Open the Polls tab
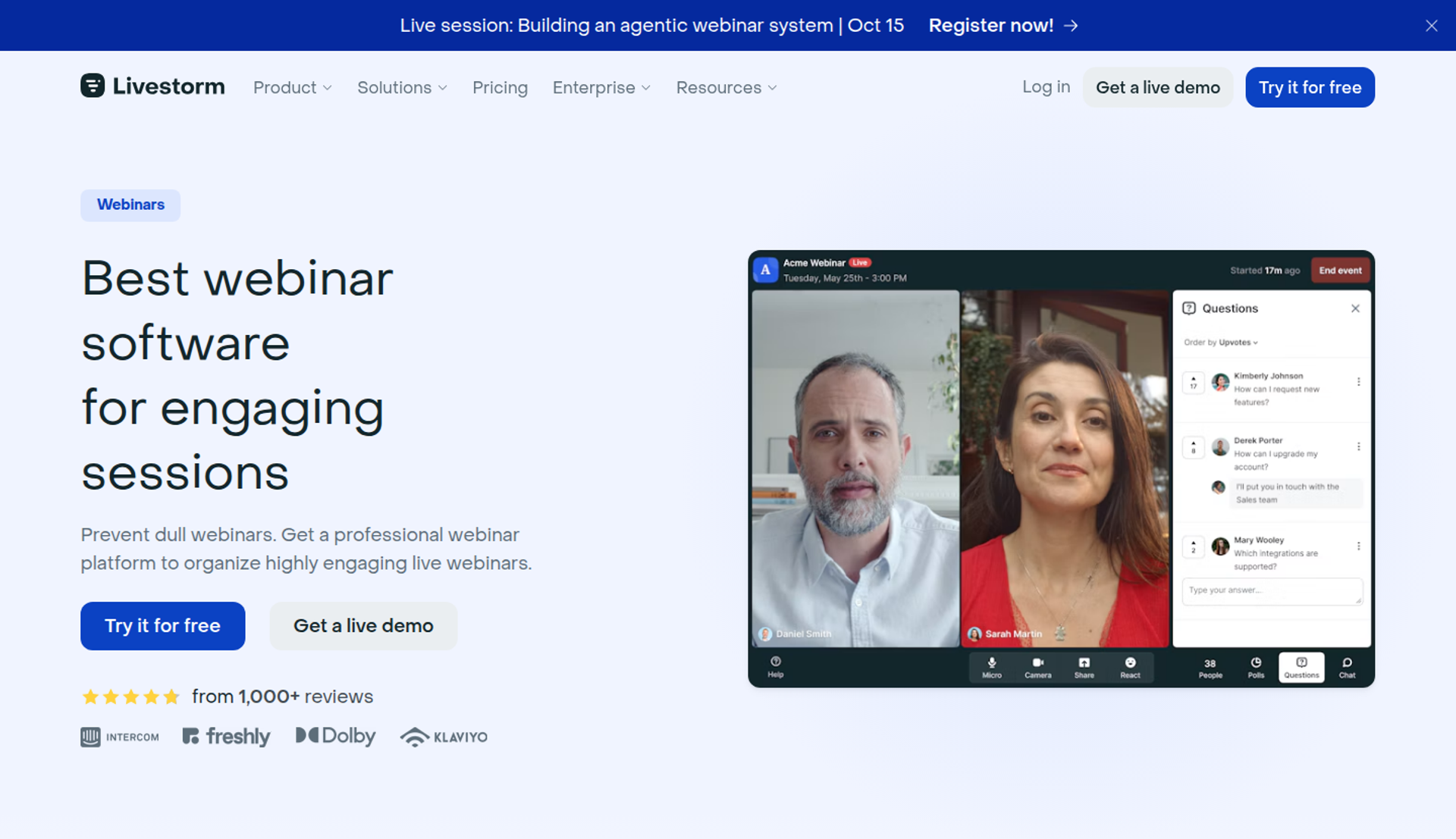This screenshot has height=839, width=1456. click(1256, 668)
